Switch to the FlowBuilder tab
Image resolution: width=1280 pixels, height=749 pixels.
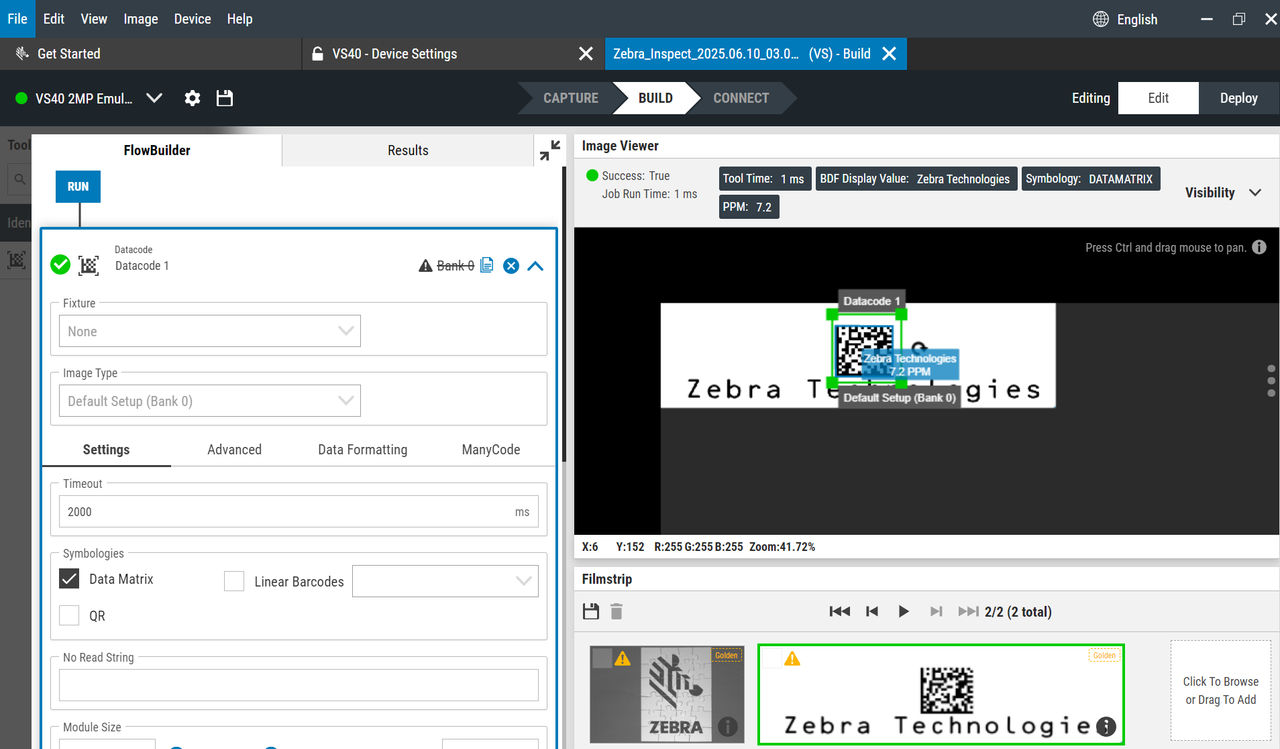[157, 150]
